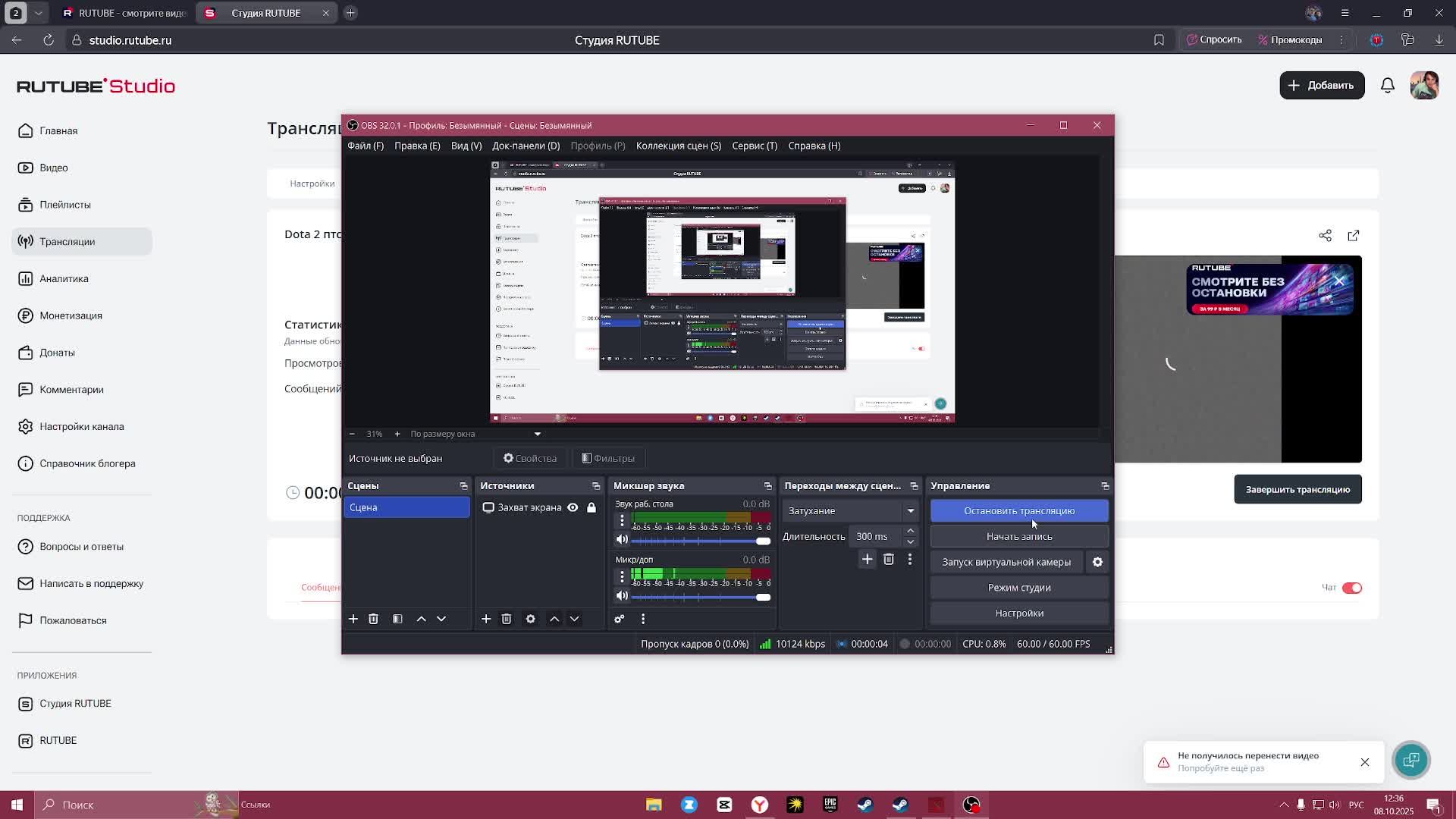
Task: Add a transition with plus icon
Action: click(867, 560)
